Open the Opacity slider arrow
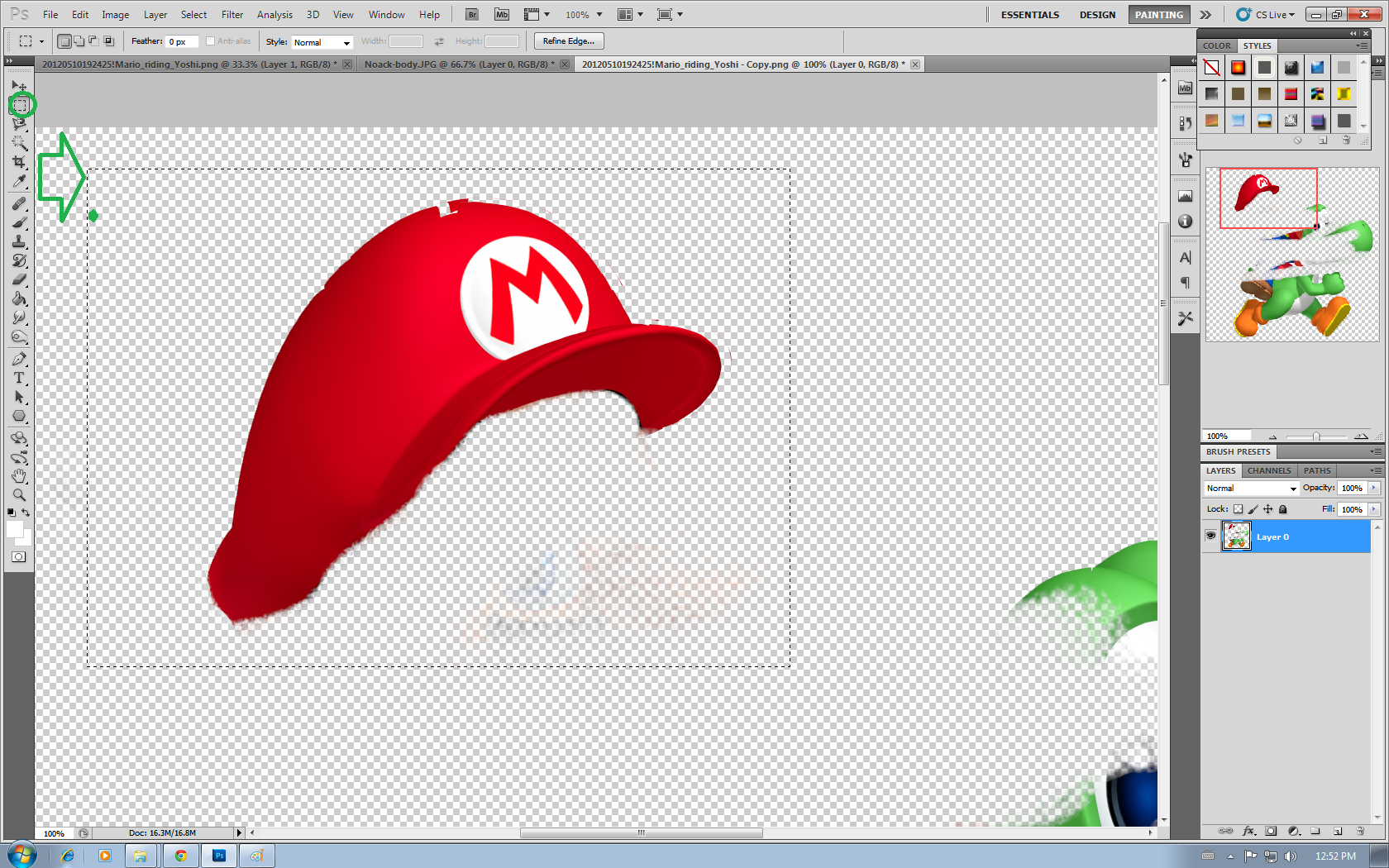The height and width of the screenshot is (868, 1389). (x=1374, y=488)
